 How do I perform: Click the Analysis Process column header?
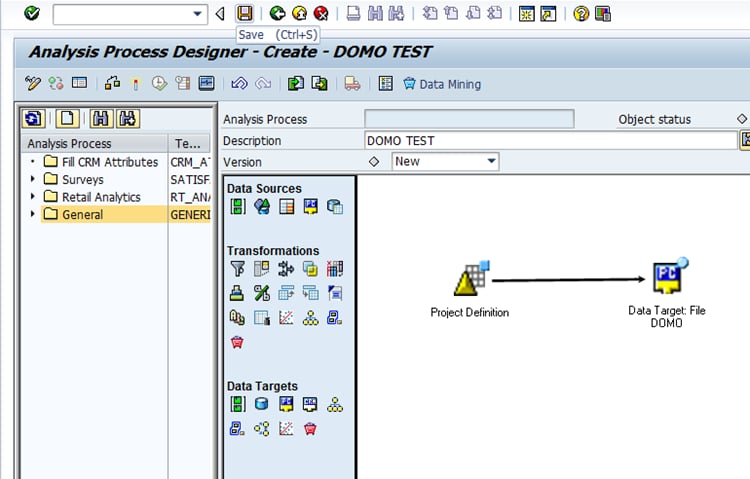(x=95, y=144)
